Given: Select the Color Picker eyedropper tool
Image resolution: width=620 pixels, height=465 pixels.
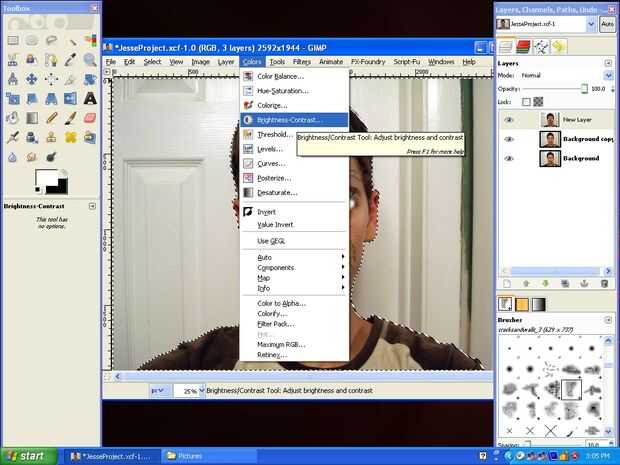Looking at the screenshot, I should 71,60.
